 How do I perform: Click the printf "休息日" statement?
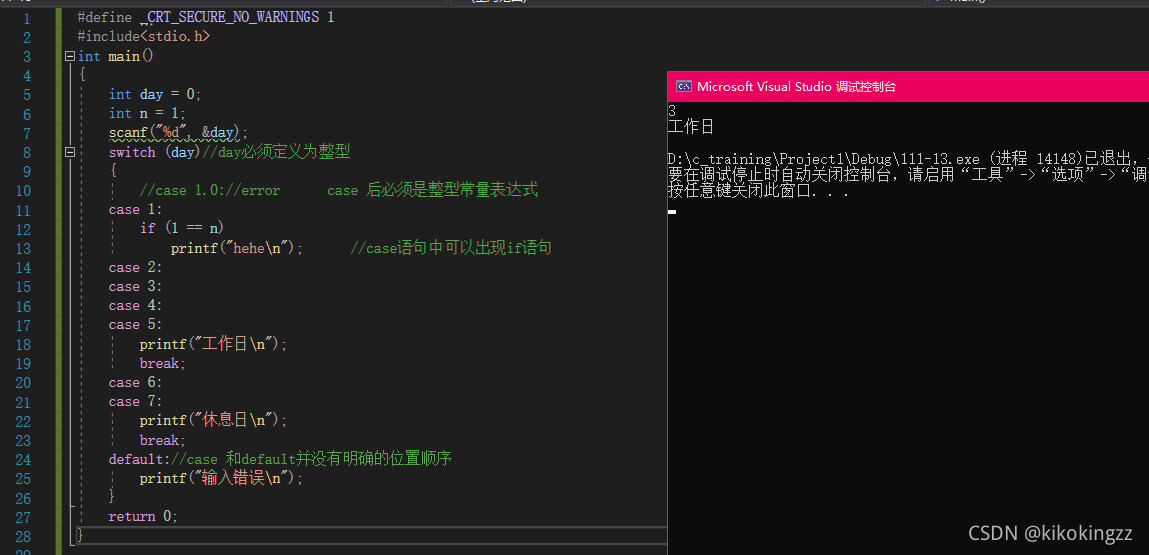click(x=213, y=421)
